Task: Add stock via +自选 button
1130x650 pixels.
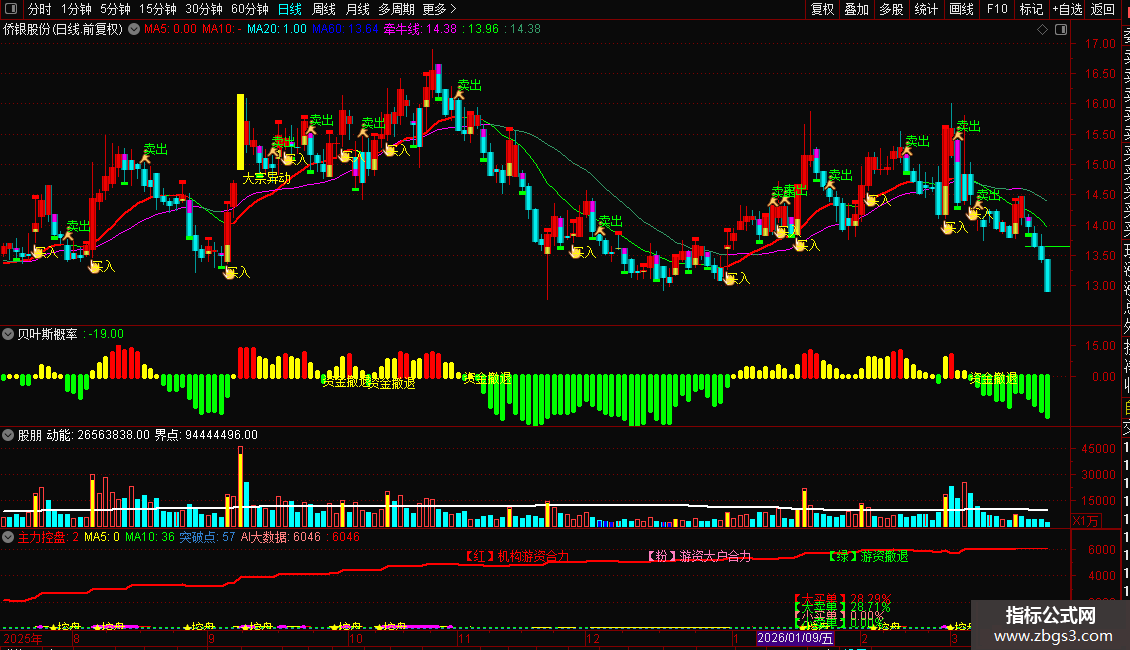Action: [x=1067, y=9]
